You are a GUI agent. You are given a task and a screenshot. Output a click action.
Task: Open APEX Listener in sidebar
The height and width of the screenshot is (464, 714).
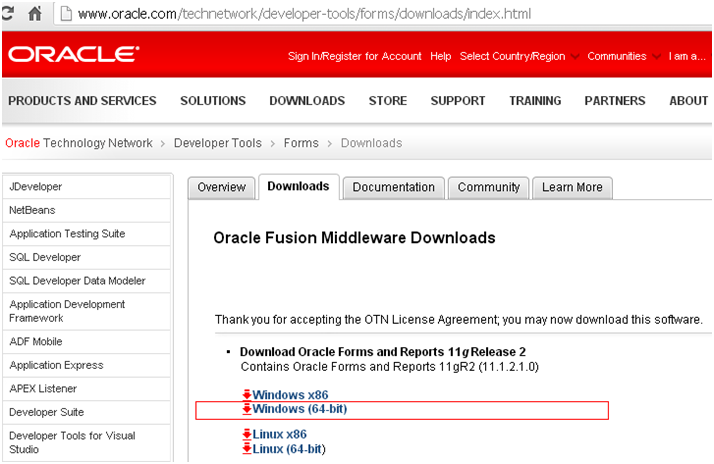(x=87, y=389)
